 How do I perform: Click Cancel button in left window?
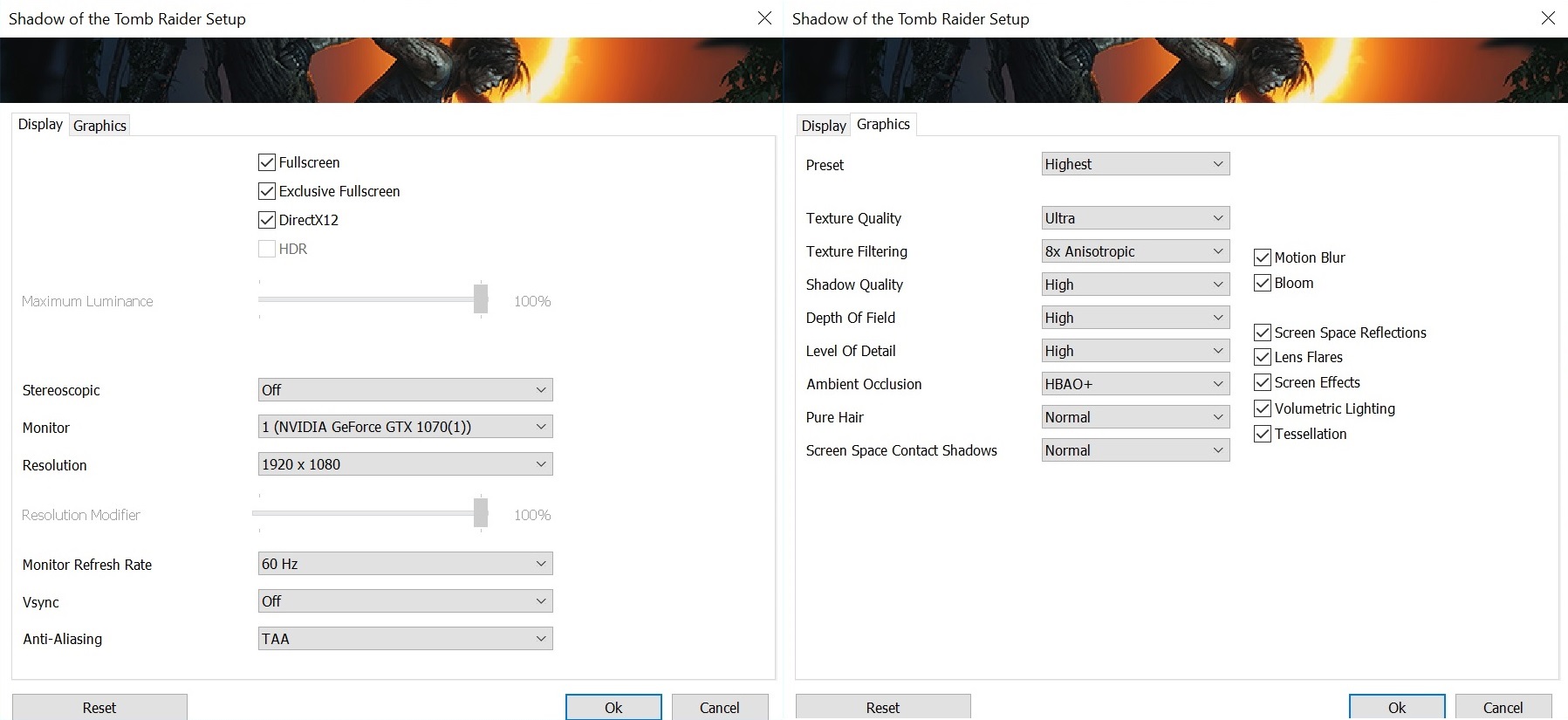(x=720, y=708)
